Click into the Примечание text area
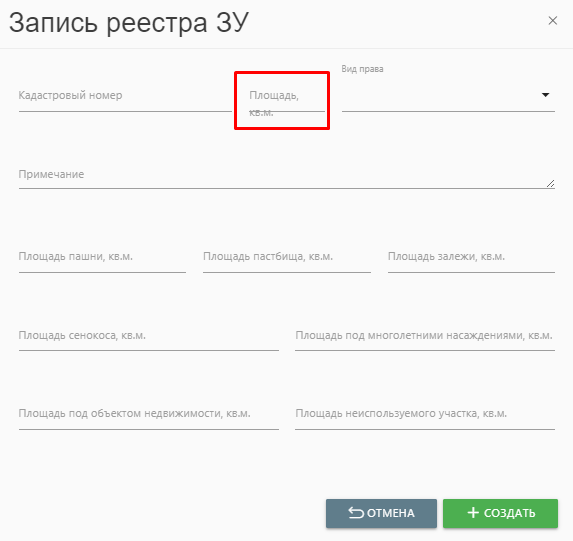 pos(287,174)
